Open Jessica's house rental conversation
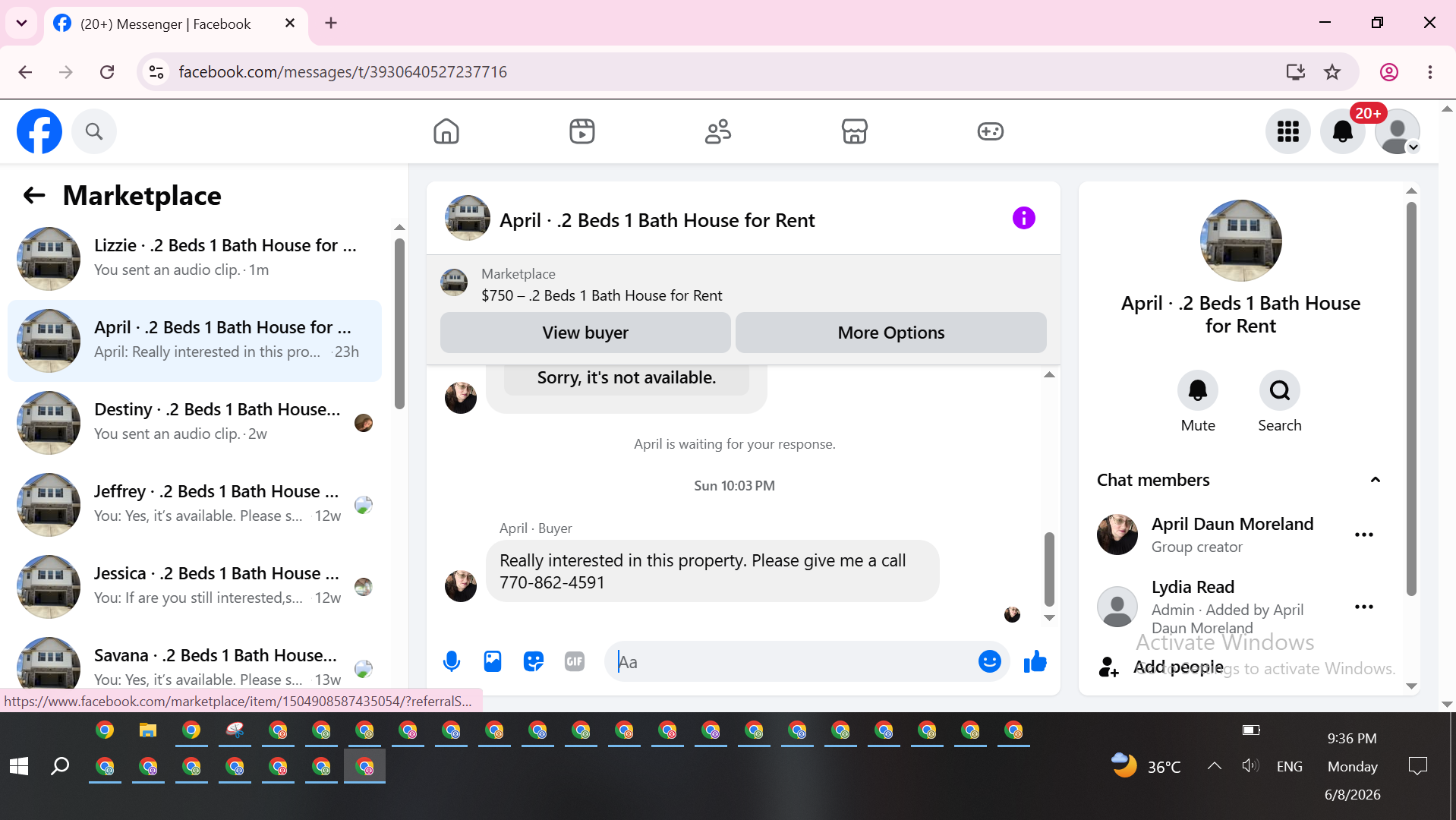The height and width of the screenshot is (820, 1456). pyautogui.click(x=194, y=586)
